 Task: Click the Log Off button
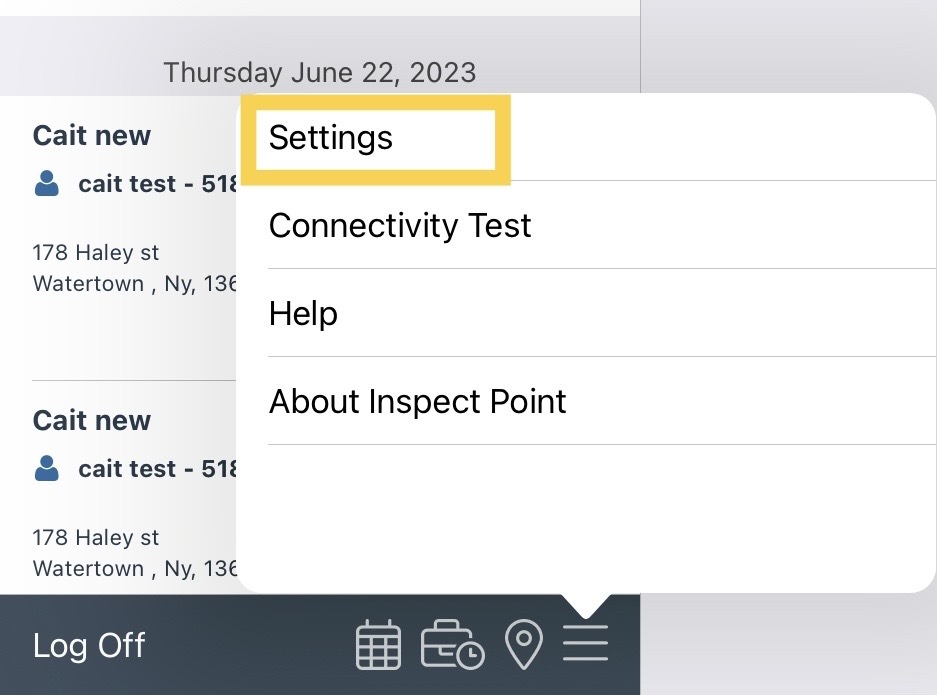pyautogui.click(x=88, y=646)
